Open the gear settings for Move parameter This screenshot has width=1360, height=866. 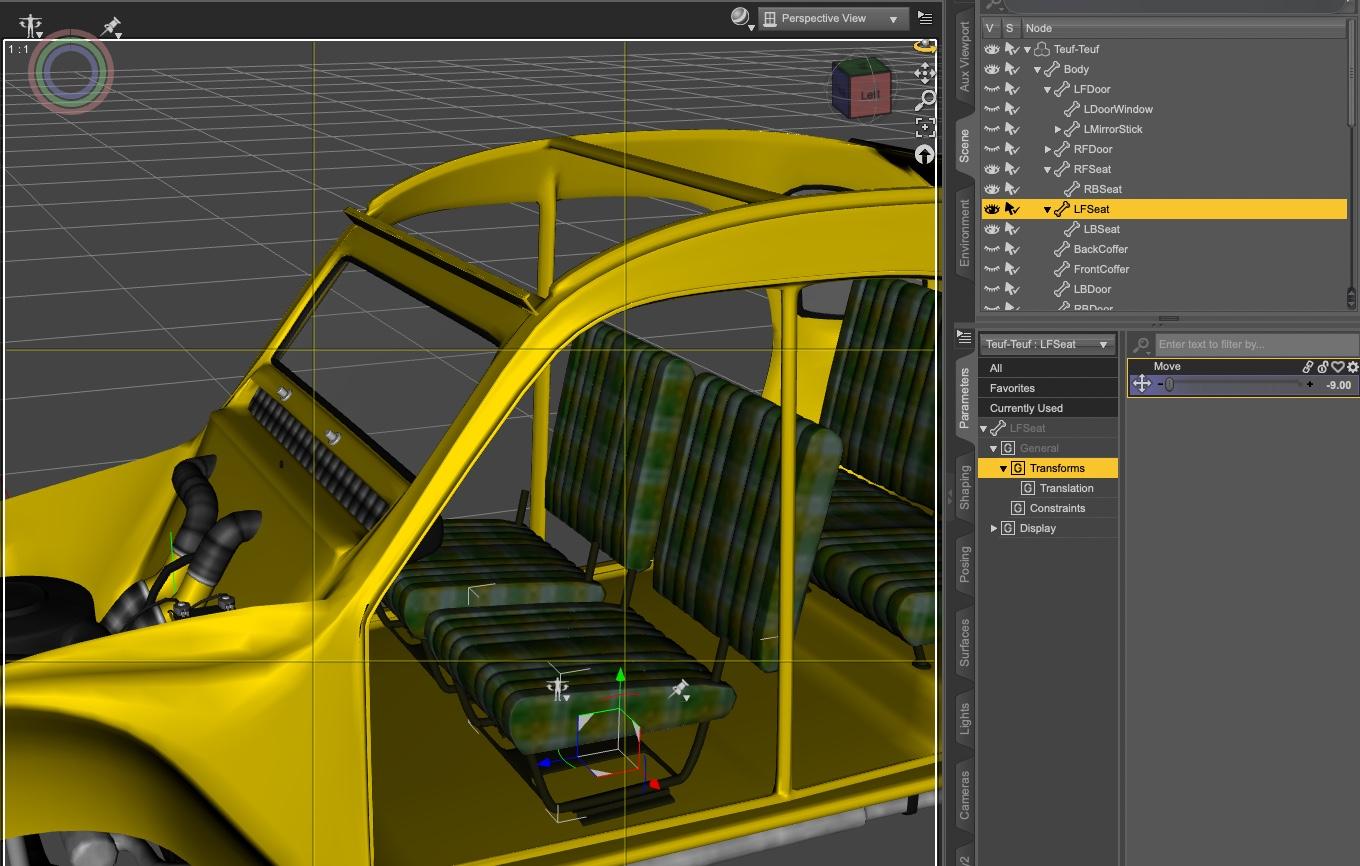1352,367
